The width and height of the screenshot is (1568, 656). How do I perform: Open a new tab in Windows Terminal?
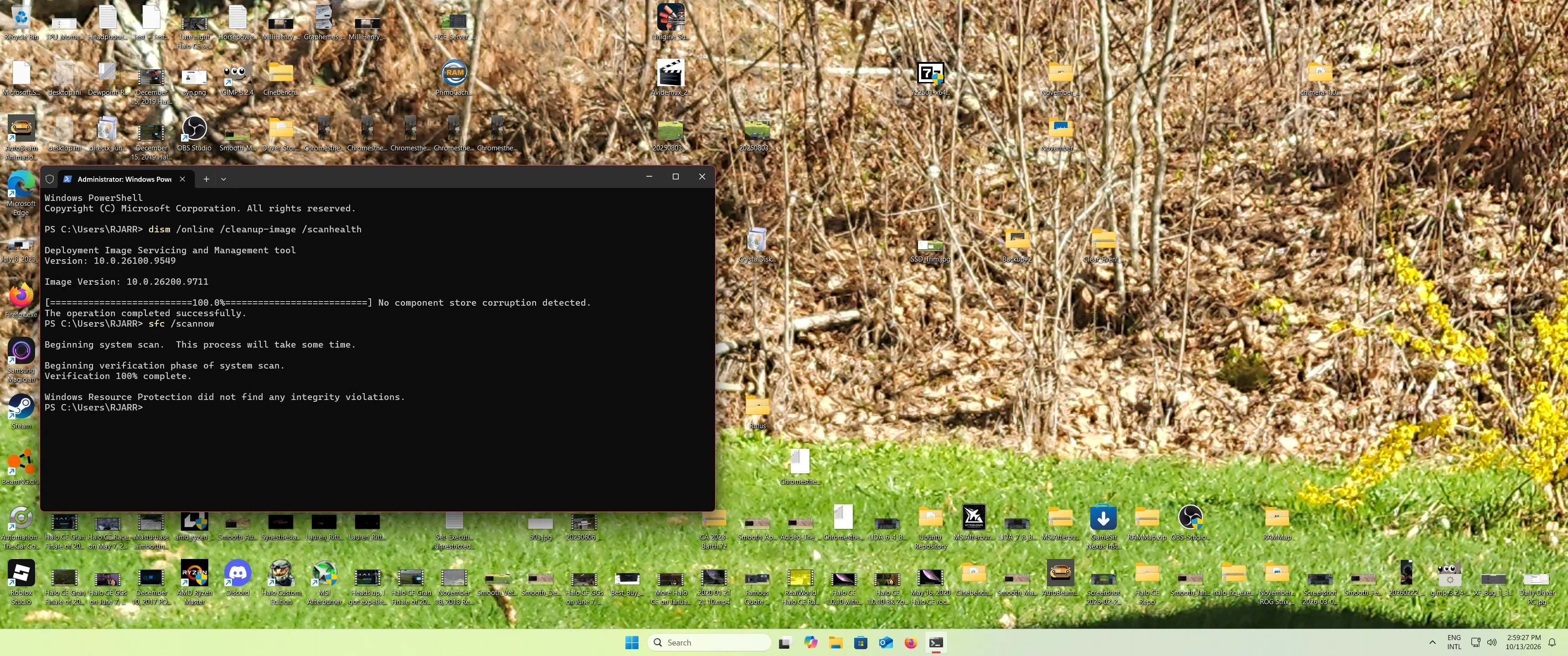coord(206,179)
